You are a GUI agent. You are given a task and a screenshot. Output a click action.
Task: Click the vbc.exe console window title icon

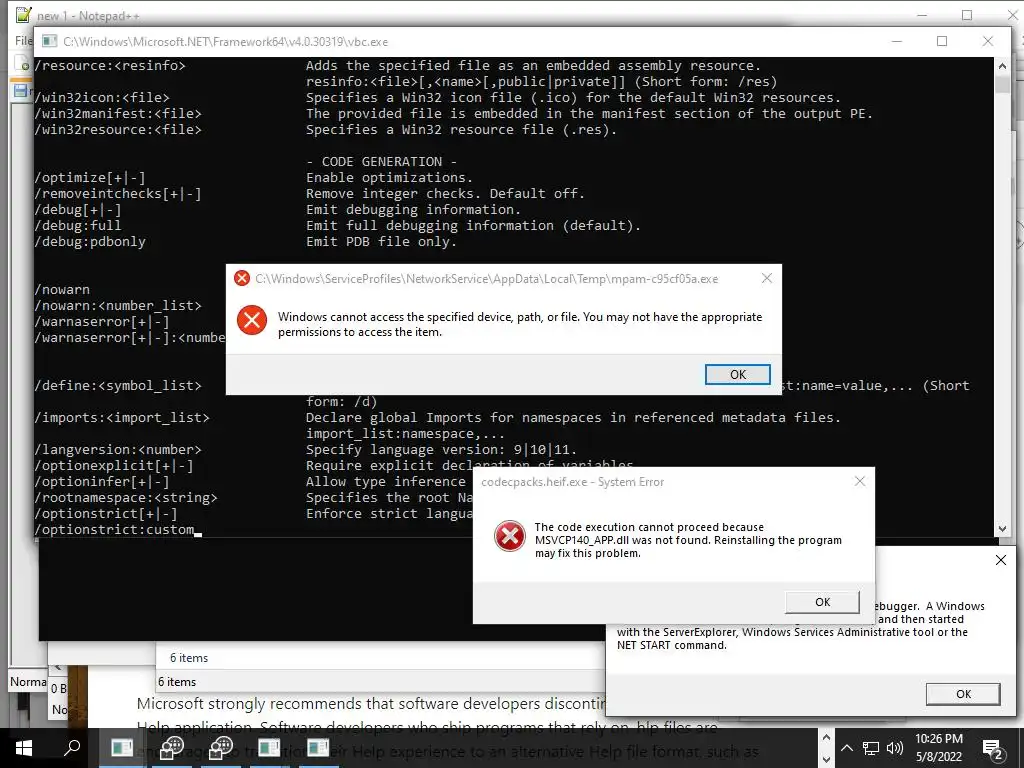pyautogui.click(x=49, y=41)
